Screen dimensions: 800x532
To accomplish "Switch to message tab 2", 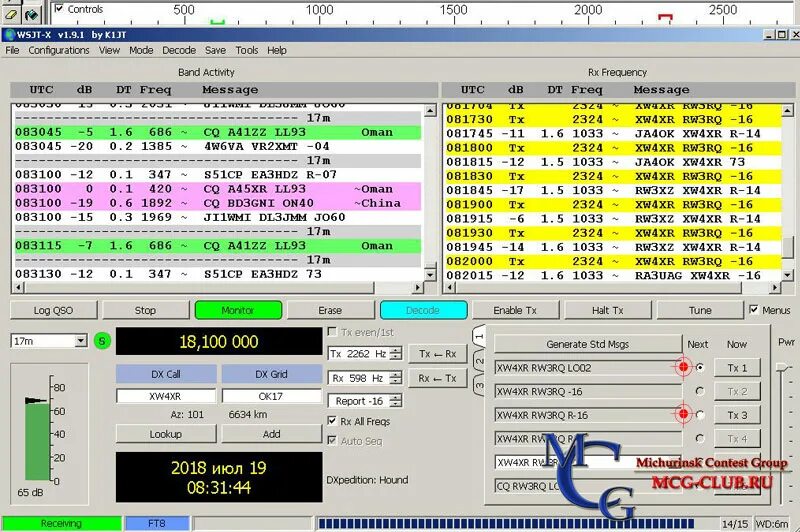I will click(x=479, y=361).
